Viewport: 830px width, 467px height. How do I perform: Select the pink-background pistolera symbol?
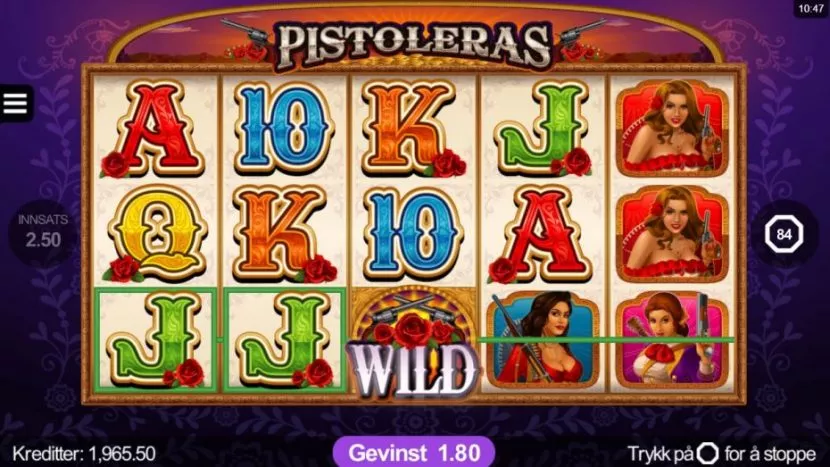click(672, 340)
